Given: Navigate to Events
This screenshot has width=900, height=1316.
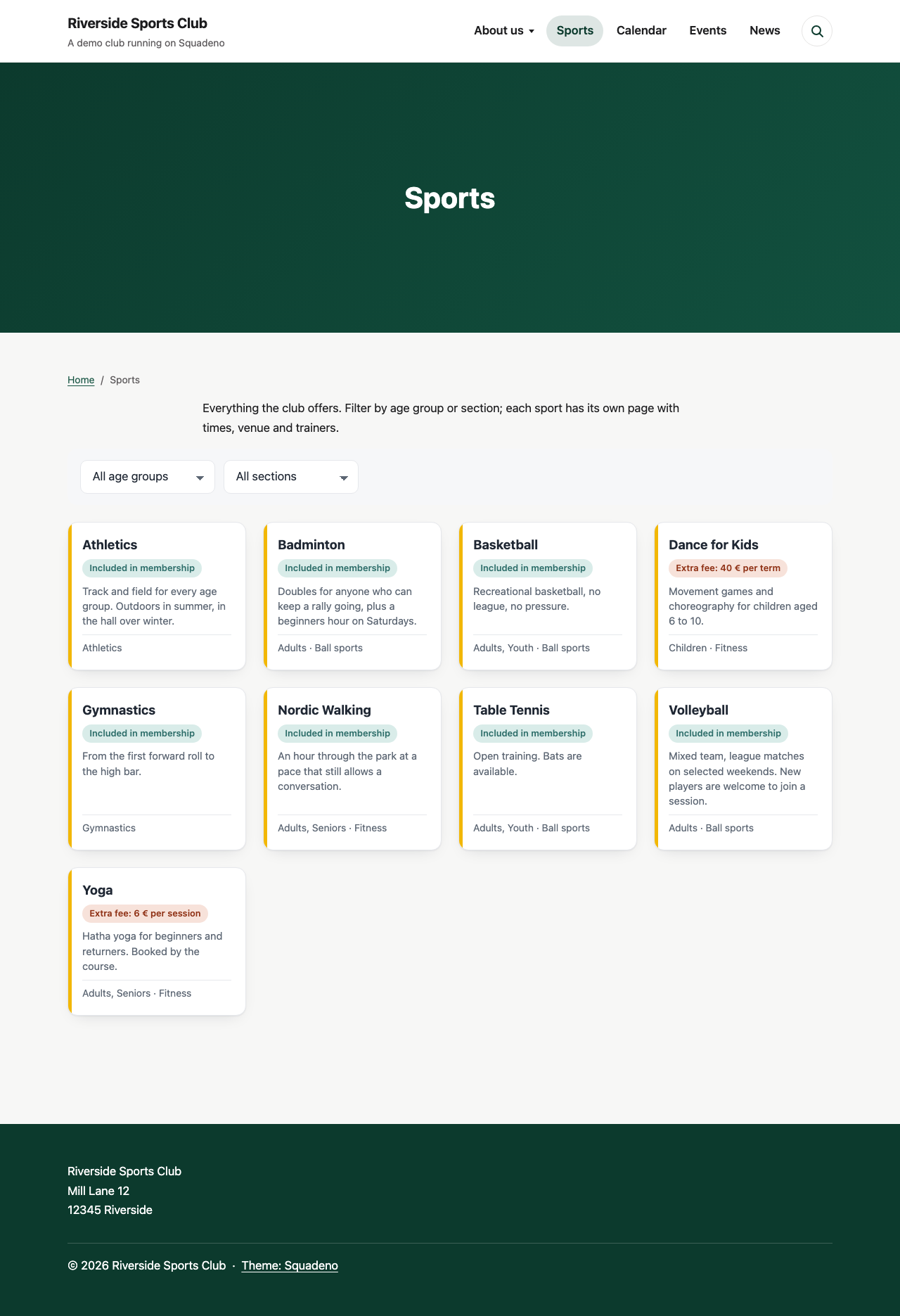Looking at the screenshot, I should point(708,31).
